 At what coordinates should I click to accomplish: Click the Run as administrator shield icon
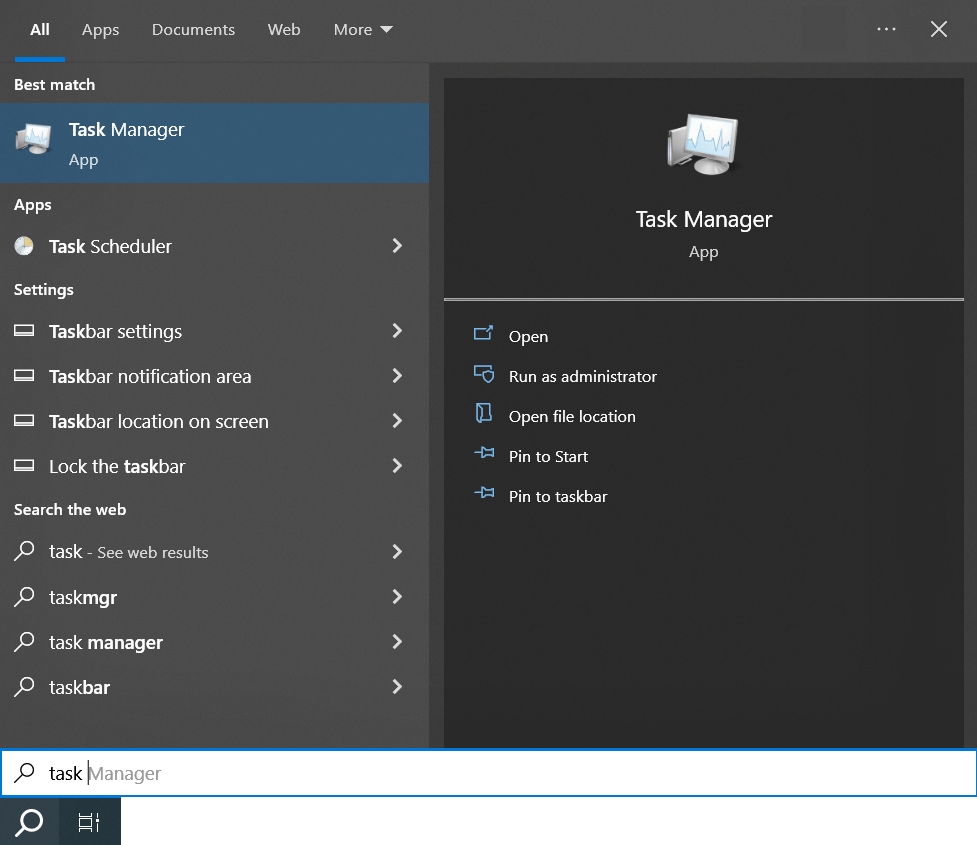[x=484, y=375]
